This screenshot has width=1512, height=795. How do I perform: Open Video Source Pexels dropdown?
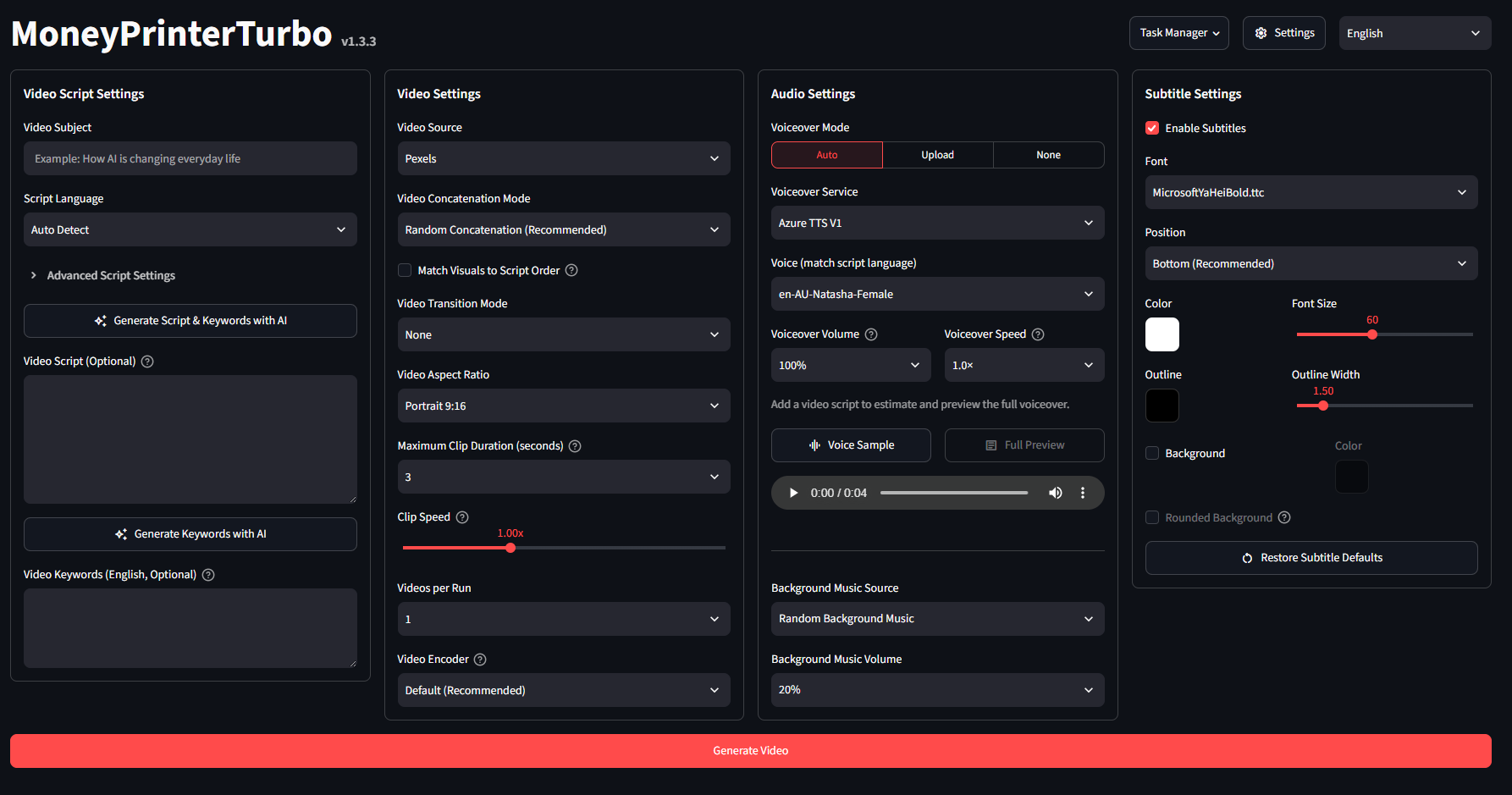(x=564, y=158)
